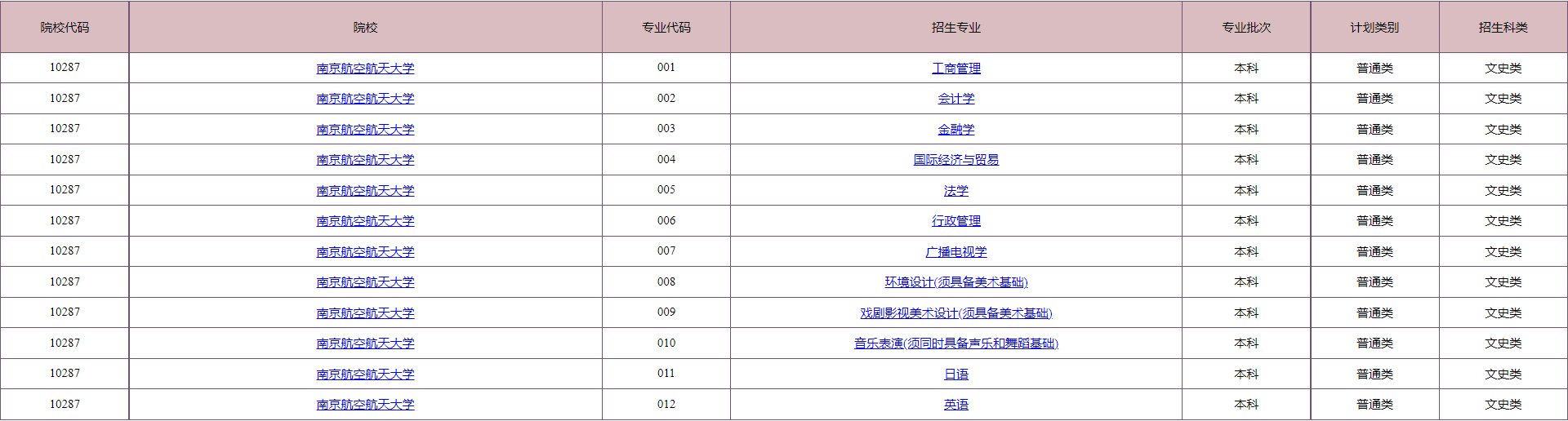Screen dimensions: 1568x421
Task: Click the 院校 column header
Action: [365, 28]
